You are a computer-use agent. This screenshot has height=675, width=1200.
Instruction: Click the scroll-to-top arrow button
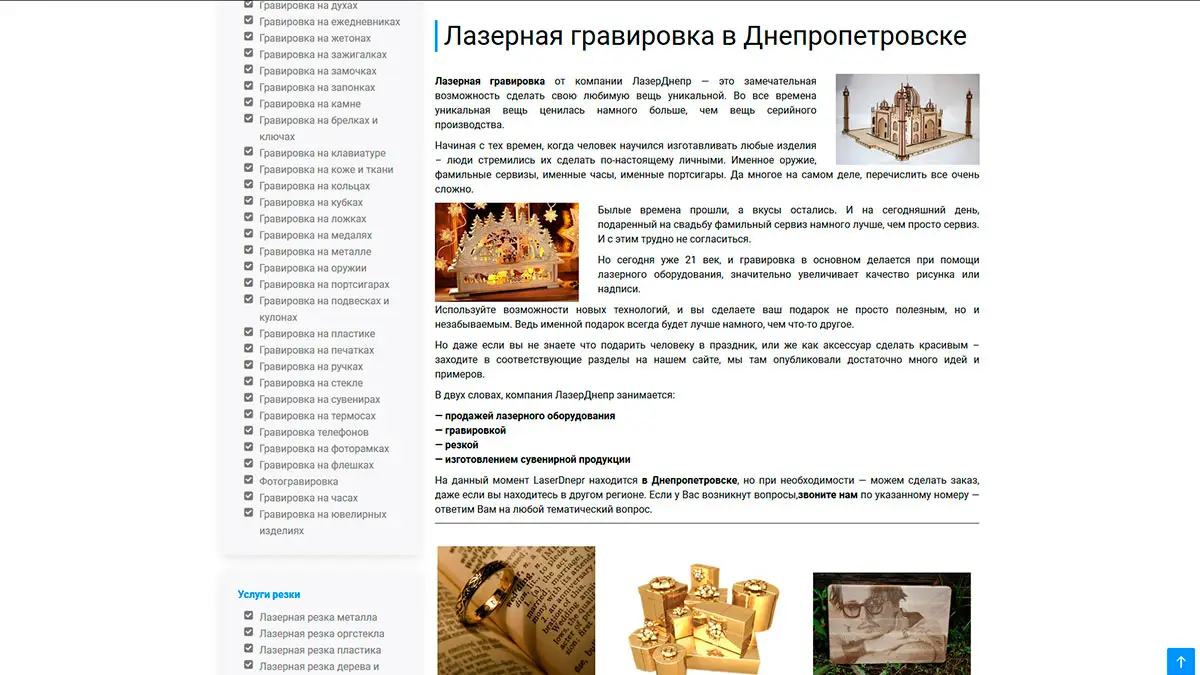tap(1181, 661)
